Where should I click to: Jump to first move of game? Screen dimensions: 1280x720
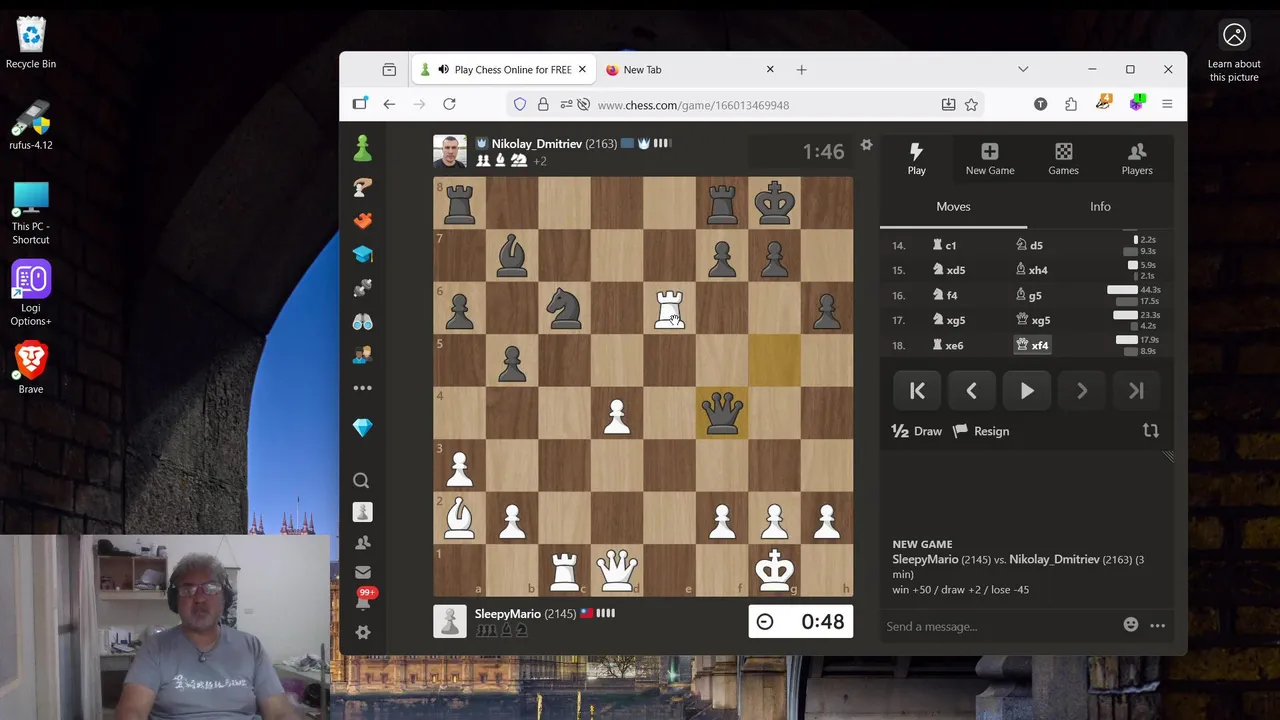(917, 391)
